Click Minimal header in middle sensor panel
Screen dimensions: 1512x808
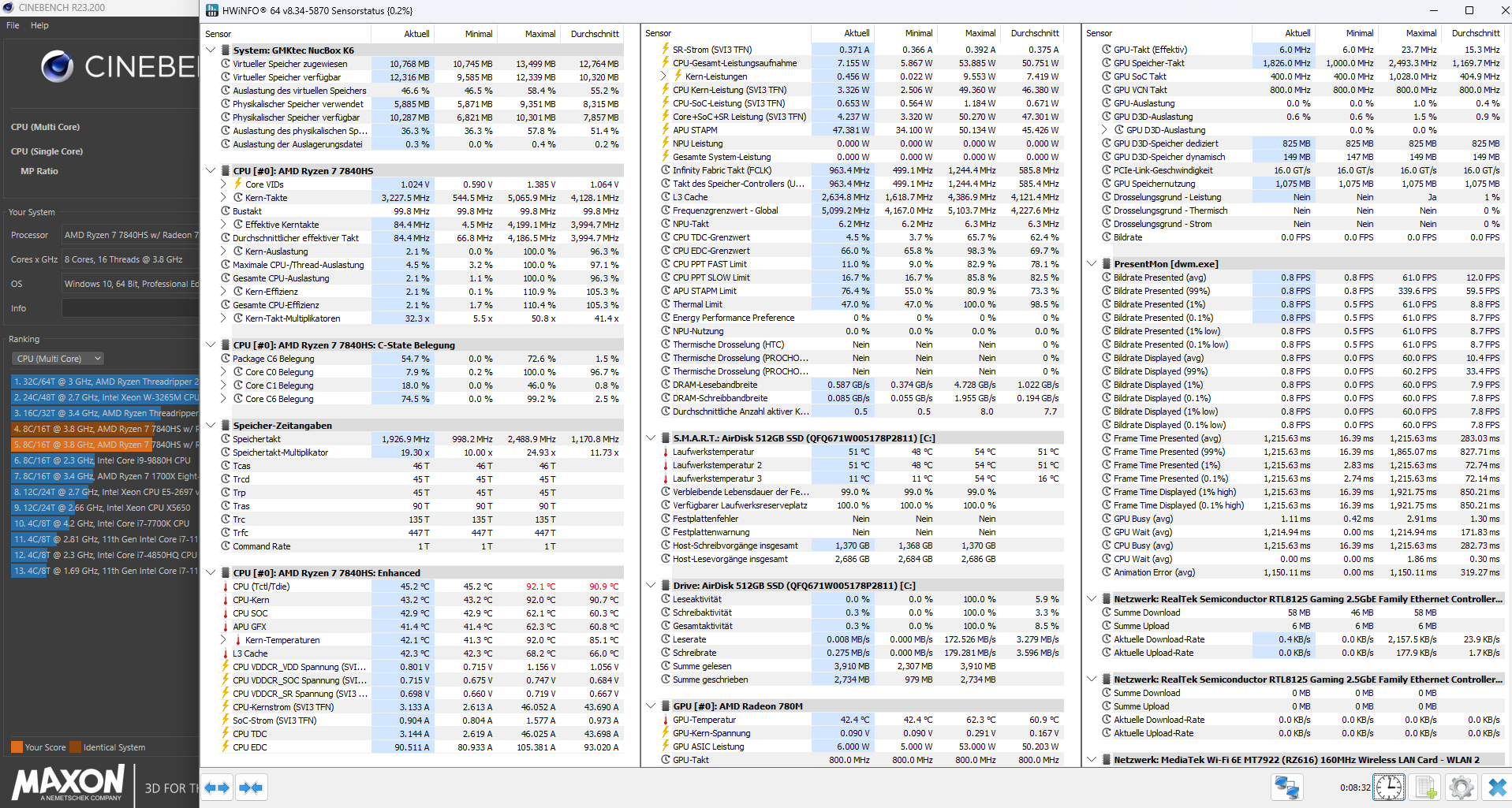click(905, 33)
